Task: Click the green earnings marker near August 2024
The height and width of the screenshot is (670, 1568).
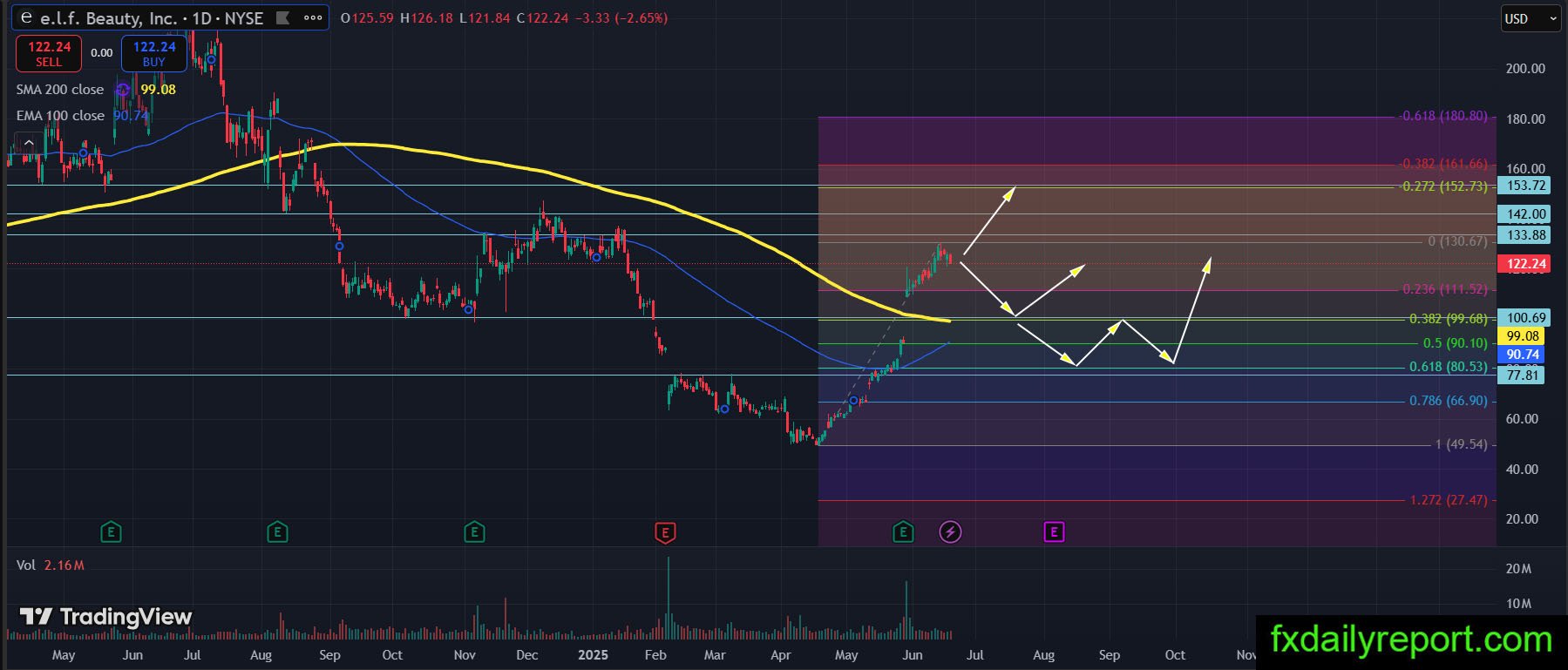Action: coord(277,531)
